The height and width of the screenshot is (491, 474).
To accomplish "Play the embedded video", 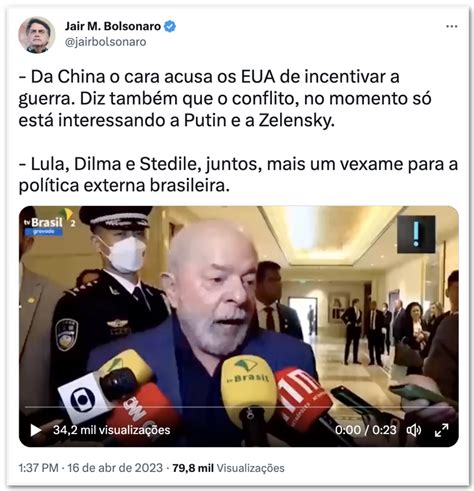I will 36,430.
